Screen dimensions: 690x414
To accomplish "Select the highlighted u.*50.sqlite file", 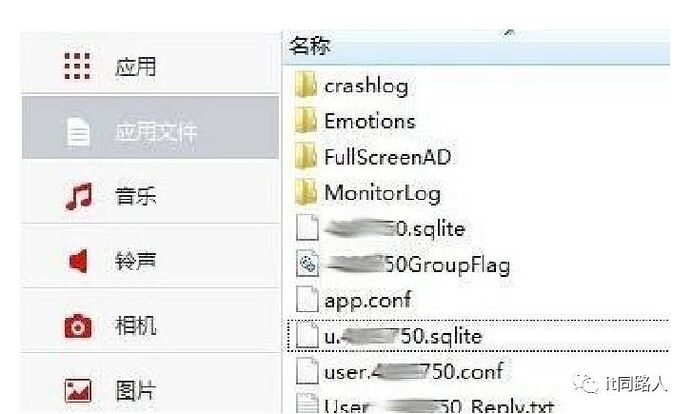I will pyautogui.click(x=478, y=336).
